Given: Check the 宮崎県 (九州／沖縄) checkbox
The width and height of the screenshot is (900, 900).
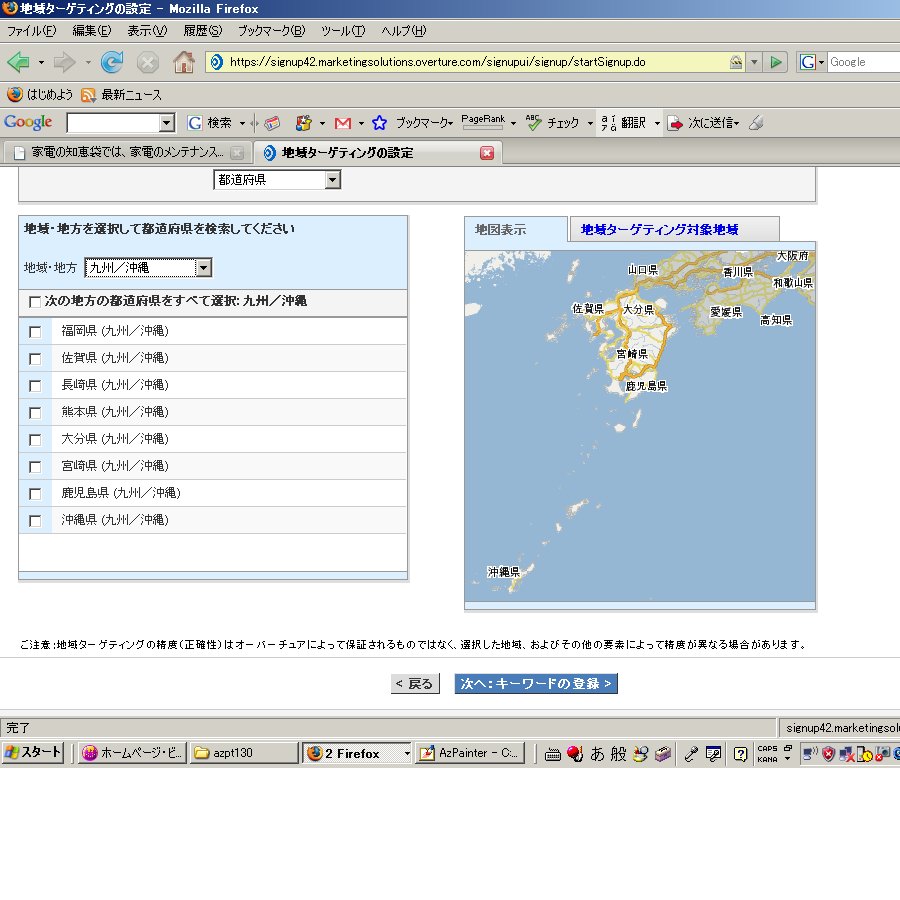Looking at the screenshot, I should click(35, 467).
